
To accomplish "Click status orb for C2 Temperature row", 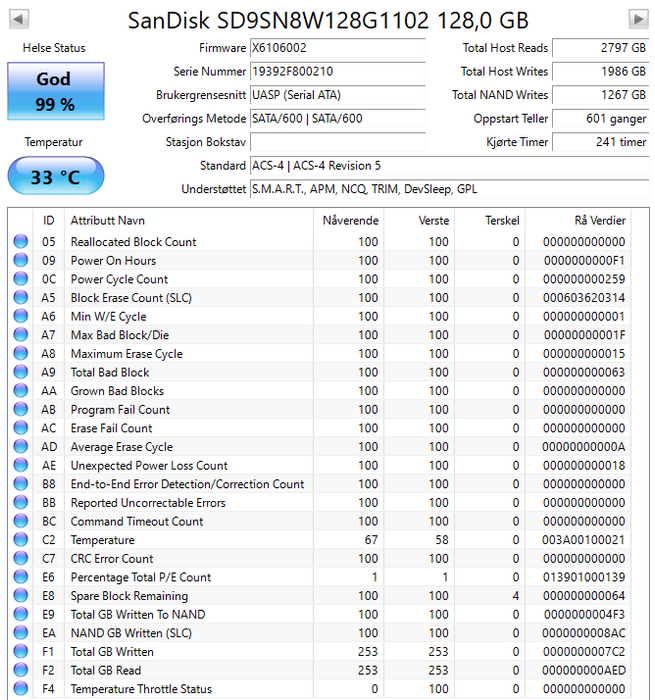I will click(x=21, y=540).
